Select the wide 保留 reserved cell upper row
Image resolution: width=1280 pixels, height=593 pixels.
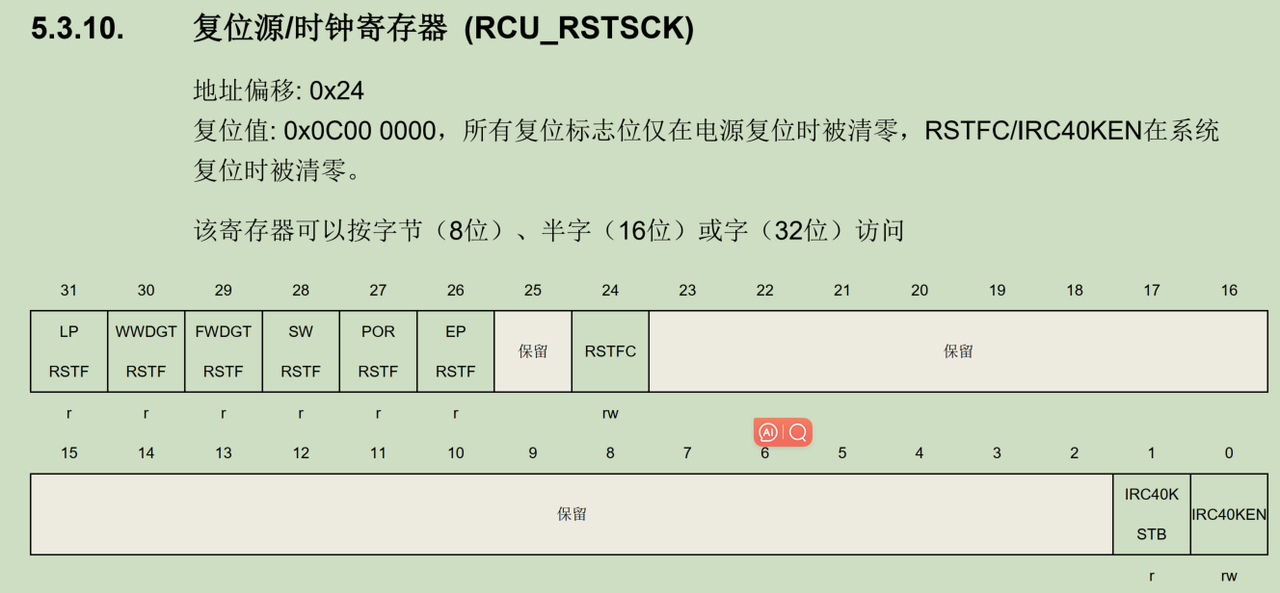click(x=957, y=351)
